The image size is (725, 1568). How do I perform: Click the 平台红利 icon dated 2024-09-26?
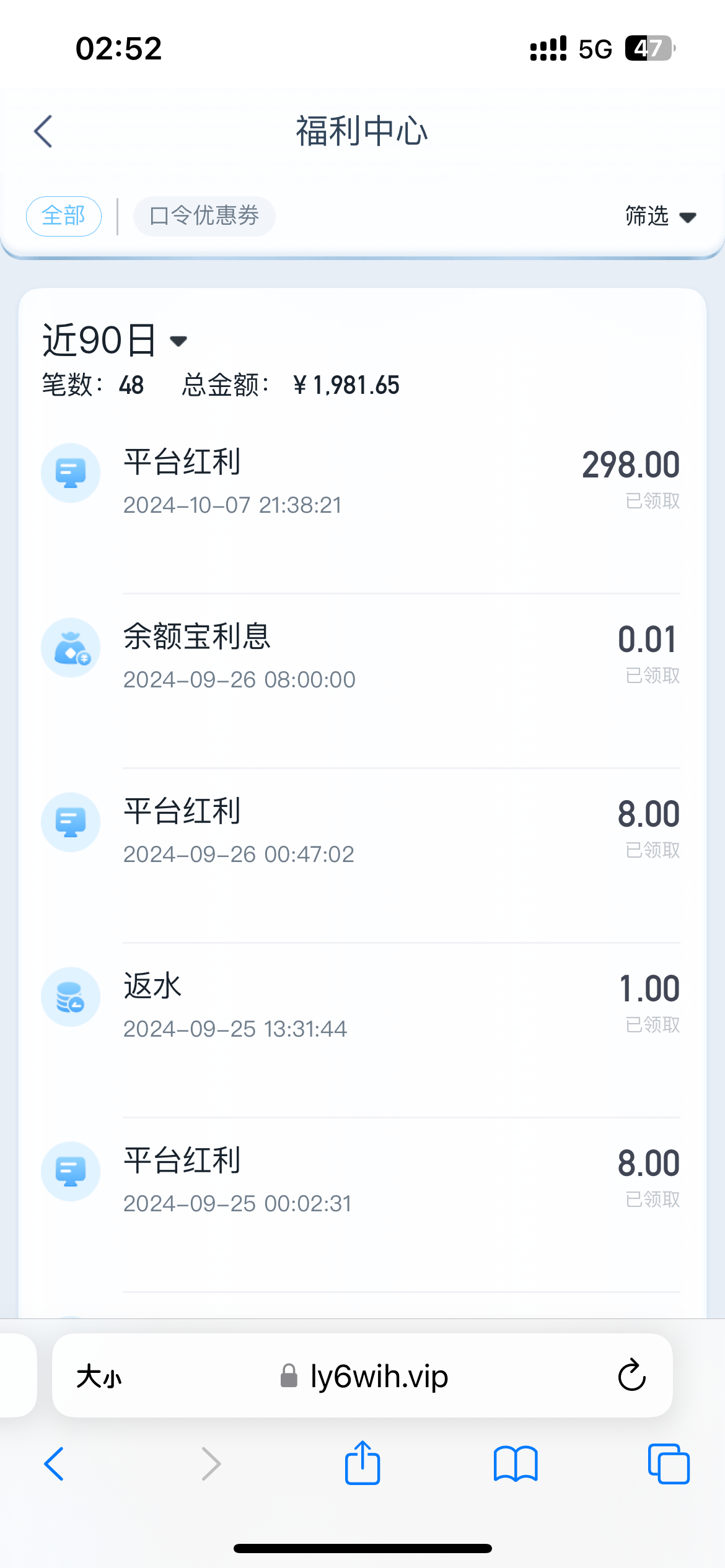tap(71, 822)
